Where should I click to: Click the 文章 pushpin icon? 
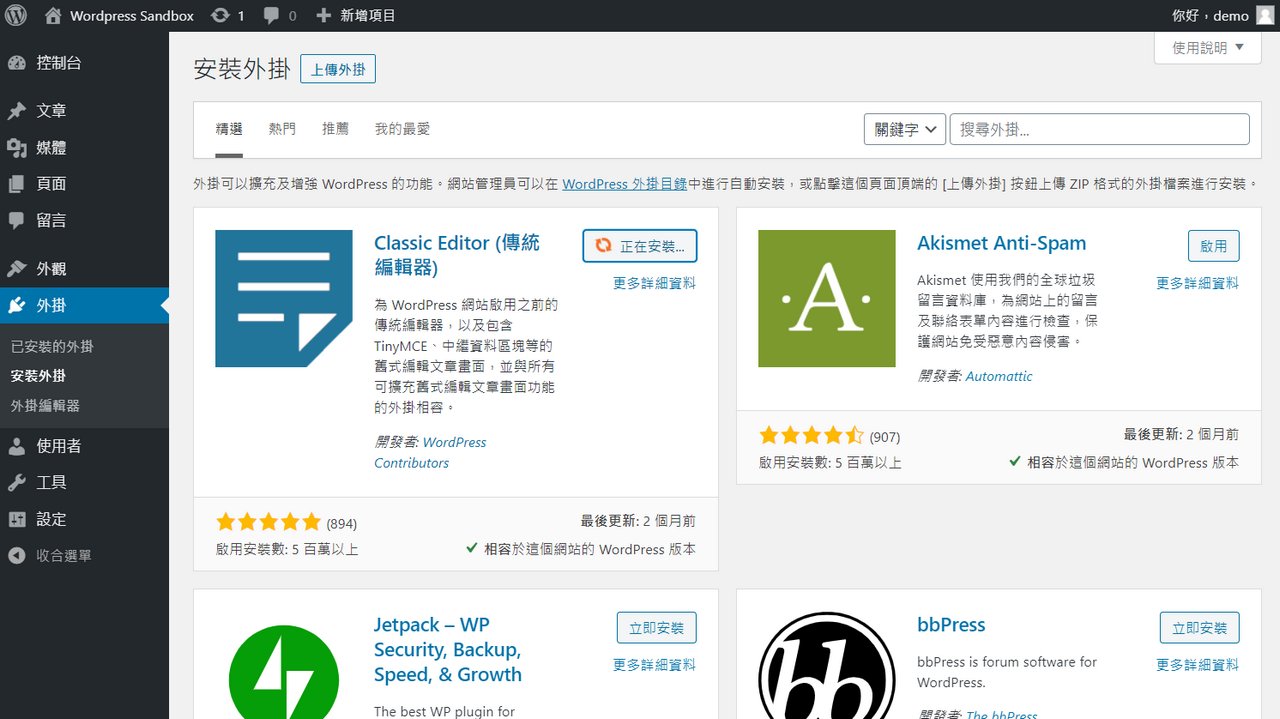16,111
